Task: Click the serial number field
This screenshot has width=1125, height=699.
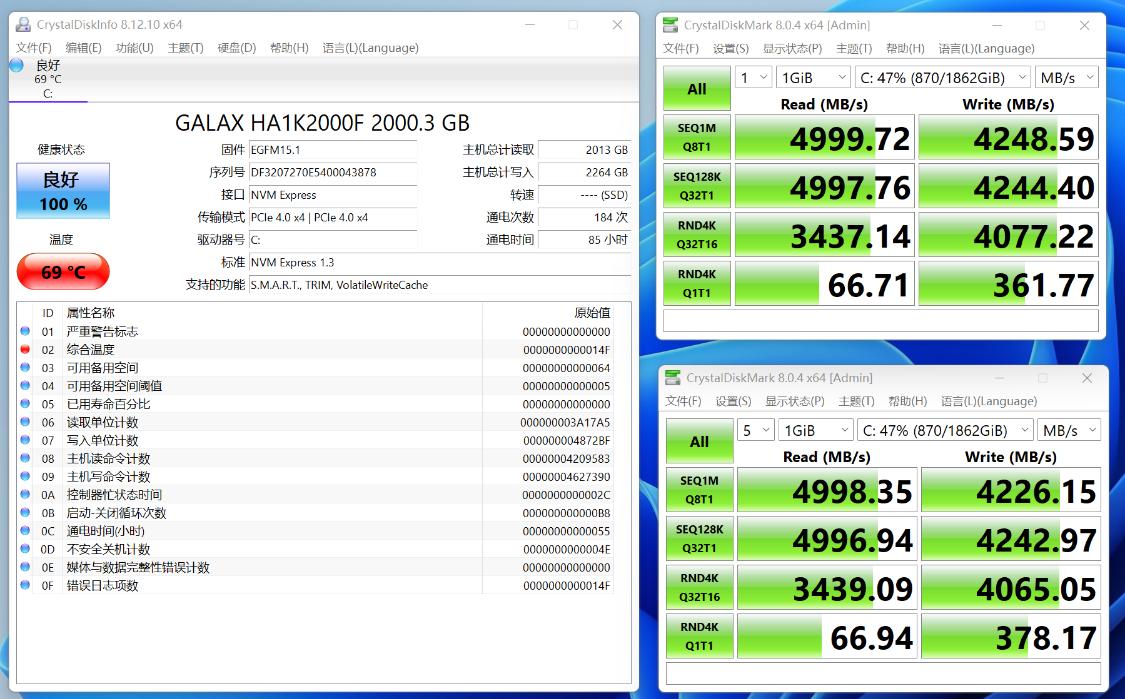Action: click(x=332, y=173)
